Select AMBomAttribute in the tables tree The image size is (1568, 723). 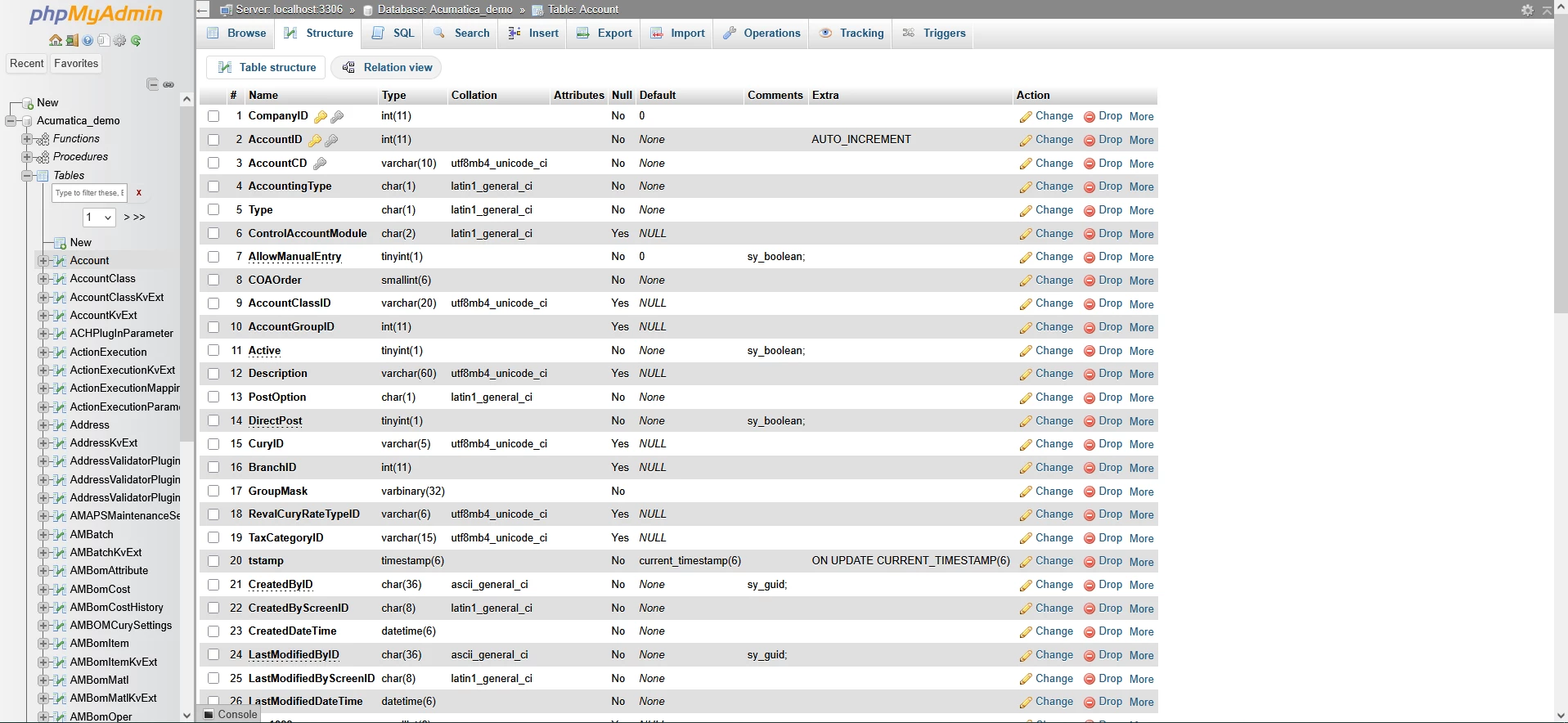click(109, 571)
